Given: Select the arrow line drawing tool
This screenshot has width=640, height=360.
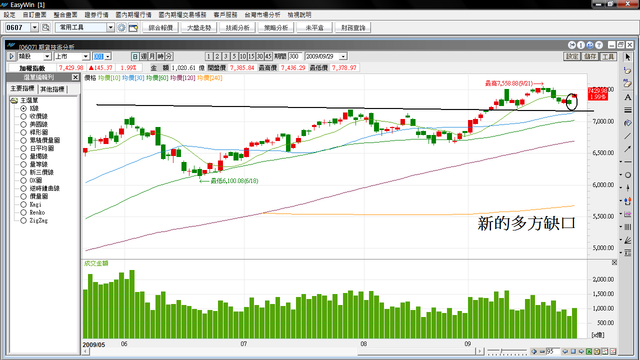Looking at the screenshot, I should pyautogui.click(x=628, y=149).
